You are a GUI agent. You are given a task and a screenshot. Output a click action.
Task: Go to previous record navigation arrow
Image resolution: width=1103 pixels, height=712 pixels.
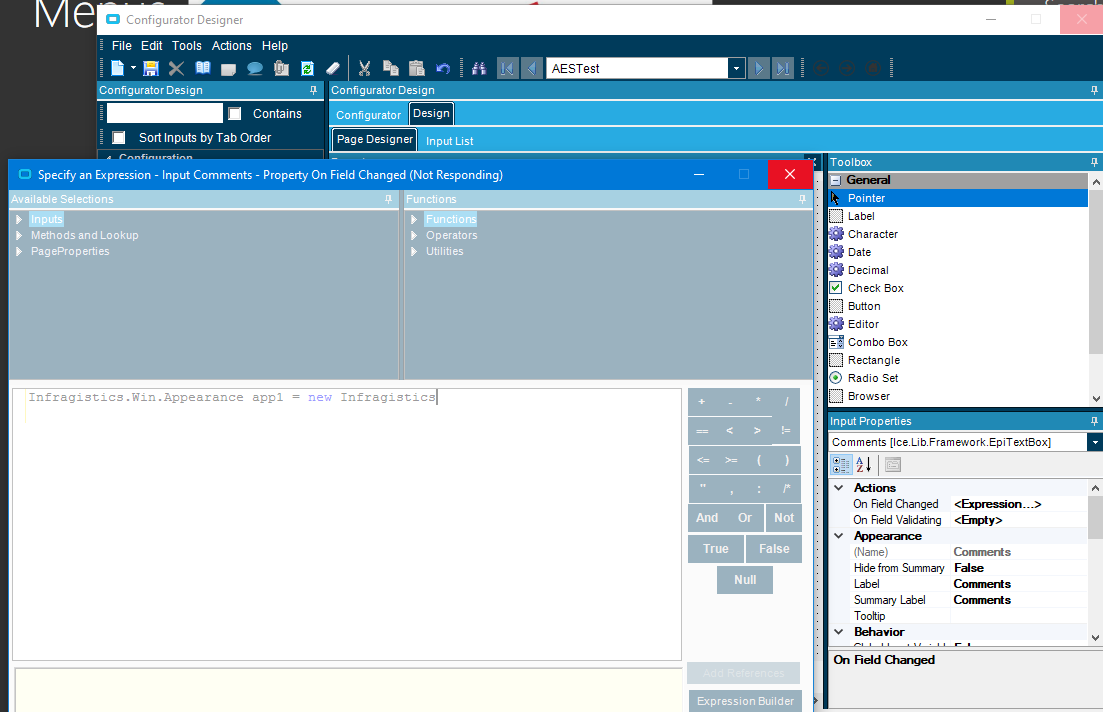coord(532,68)
